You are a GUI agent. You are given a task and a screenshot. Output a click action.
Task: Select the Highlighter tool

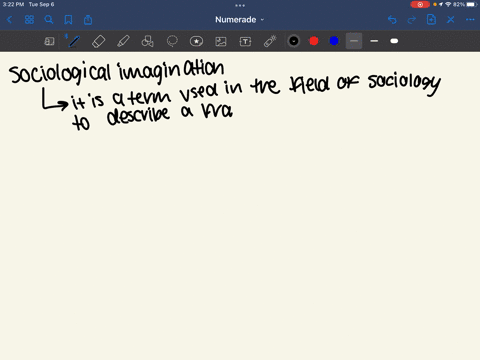pos(123,41)
